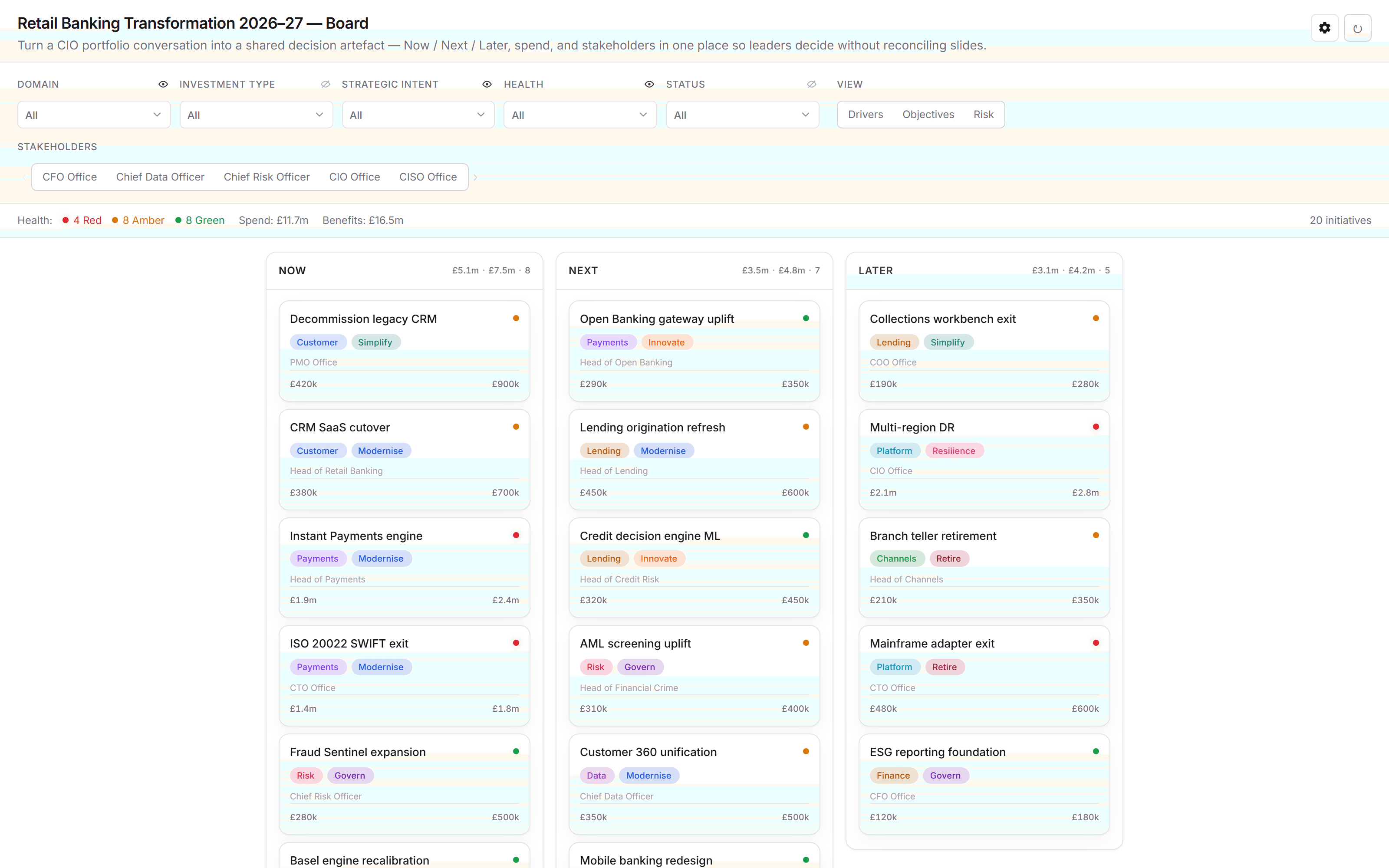
Task: Click the red dot in the Health summary
Action: pos(66,220)
